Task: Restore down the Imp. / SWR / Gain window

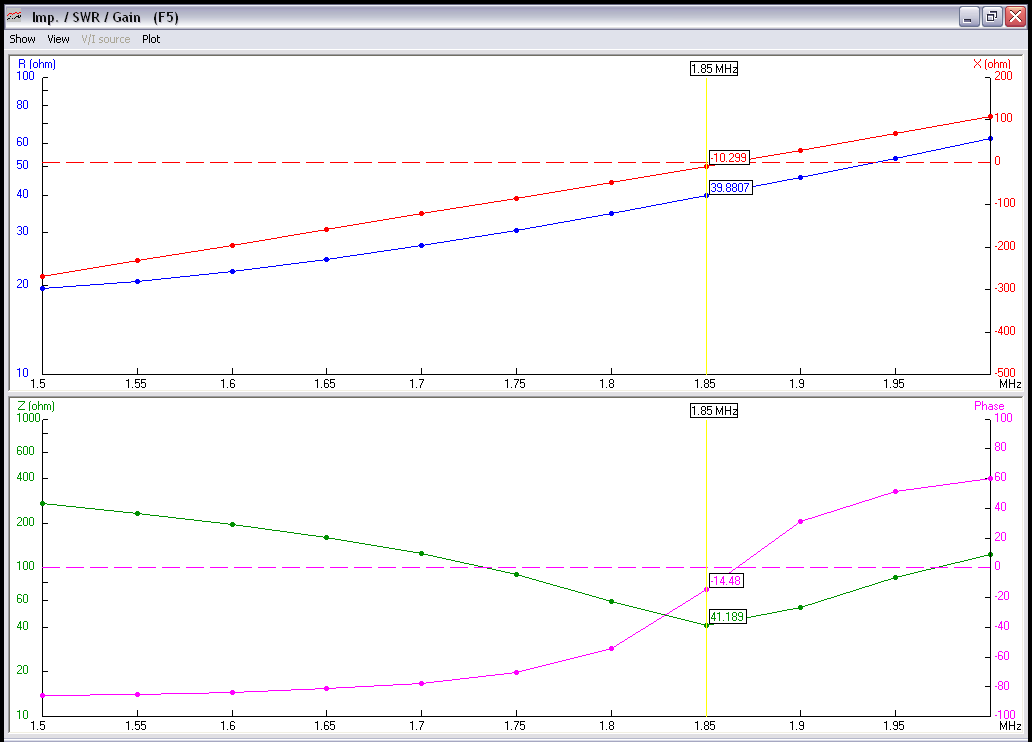Action: tap(991, 16)
